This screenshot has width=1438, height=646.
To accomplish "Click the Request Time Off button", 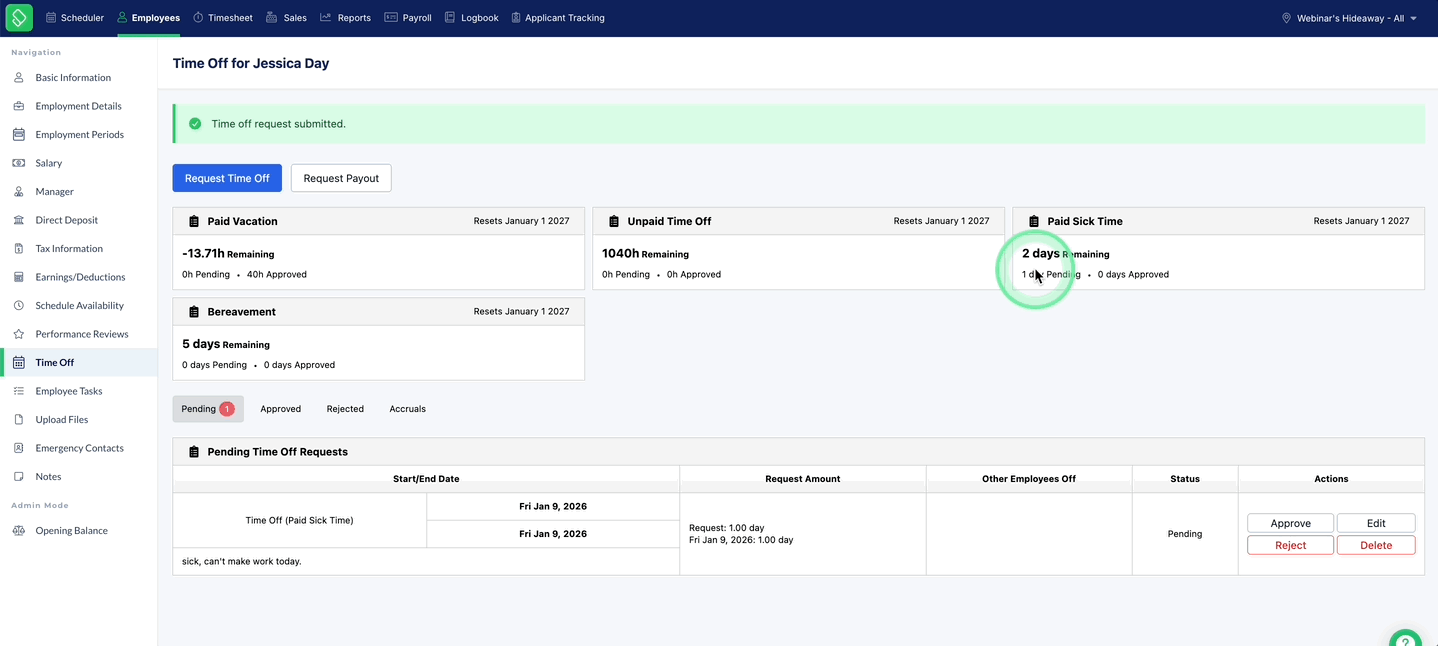I will coord(227,178).
